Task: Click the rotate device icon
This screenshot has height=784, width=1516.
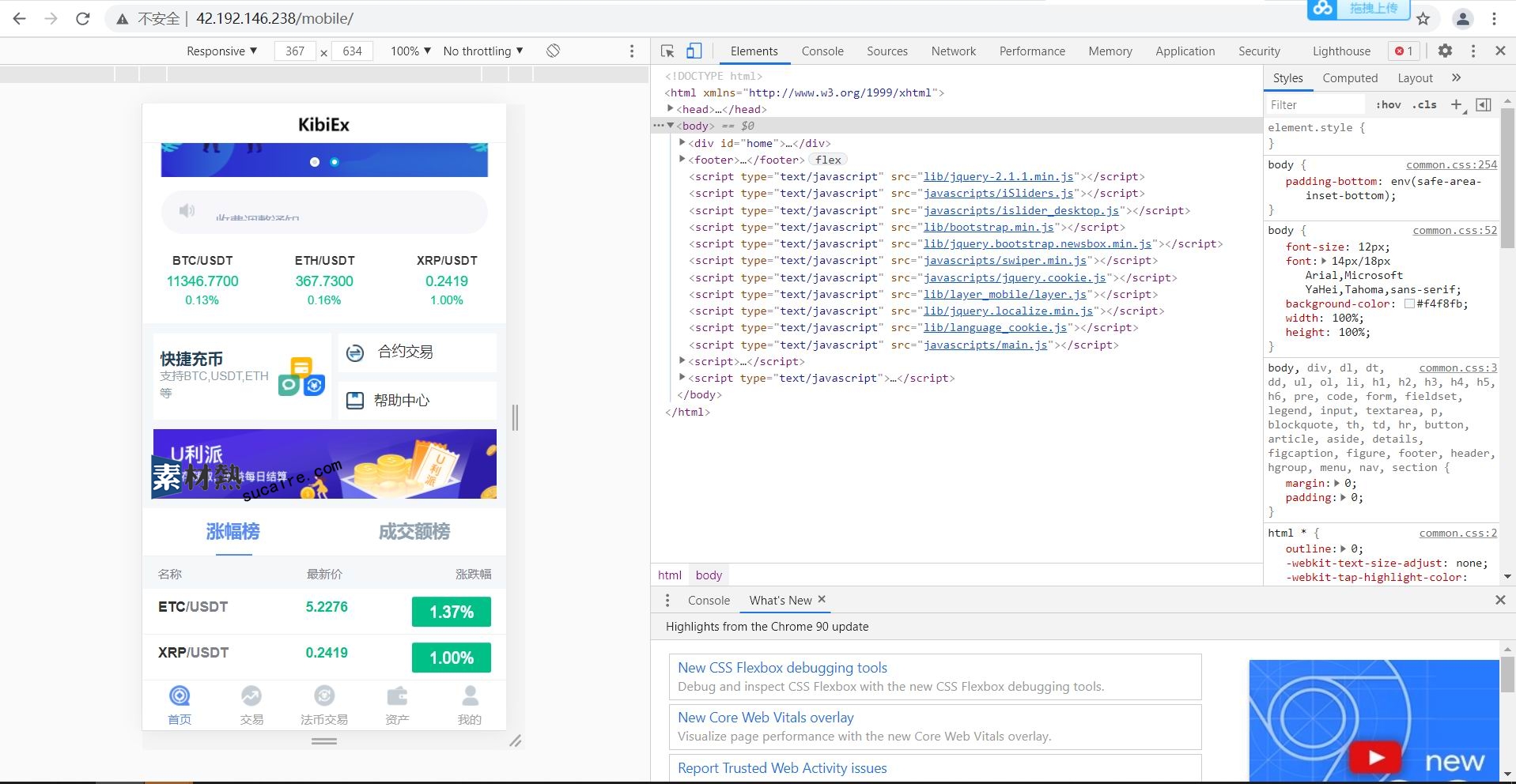Action: (553, 51)
